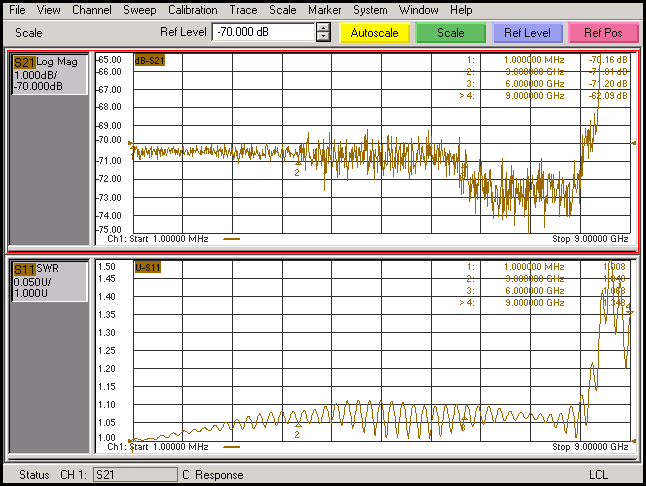Viewport: 646px width, 486px height.
Task: Decrease Ref Level with down arrow
Action: coord(323,37)
